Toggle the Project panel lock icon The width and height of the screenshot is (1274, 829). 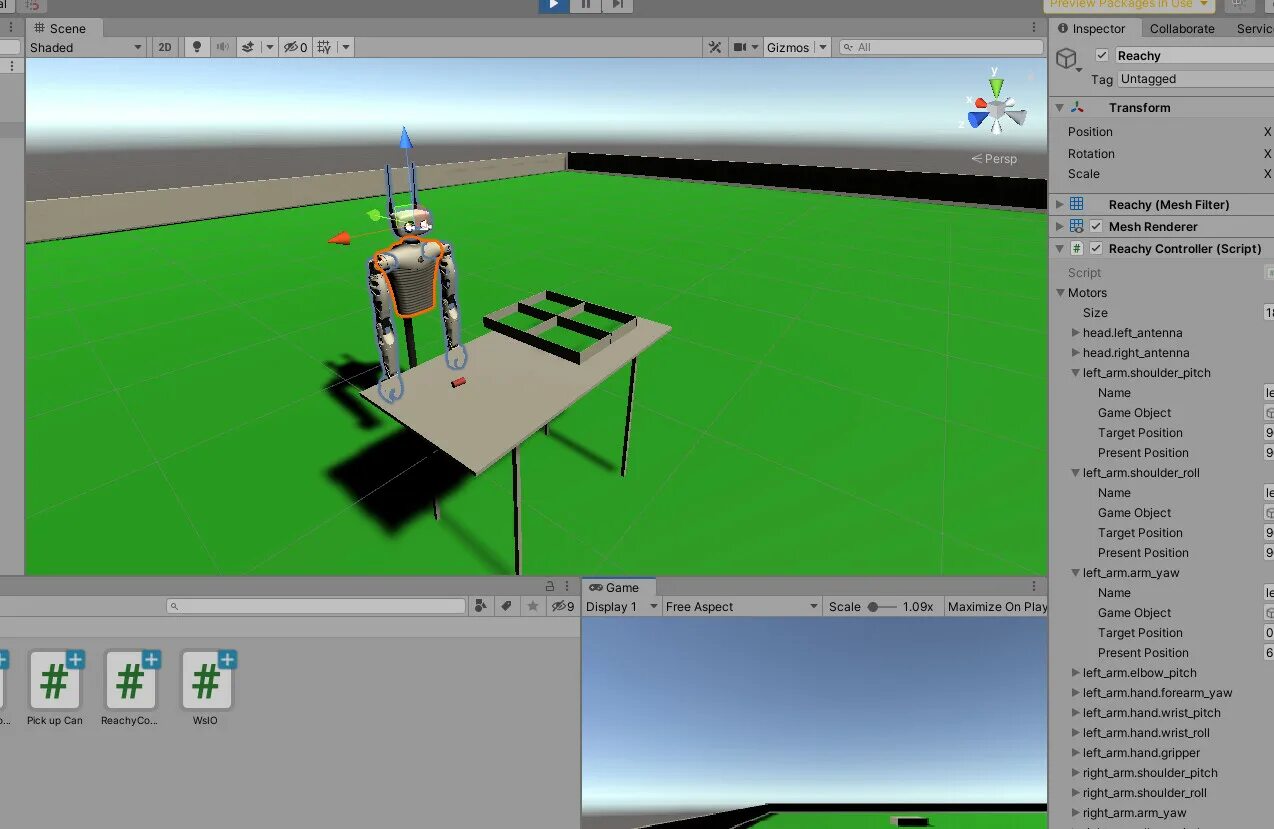(x=549, y=586)
